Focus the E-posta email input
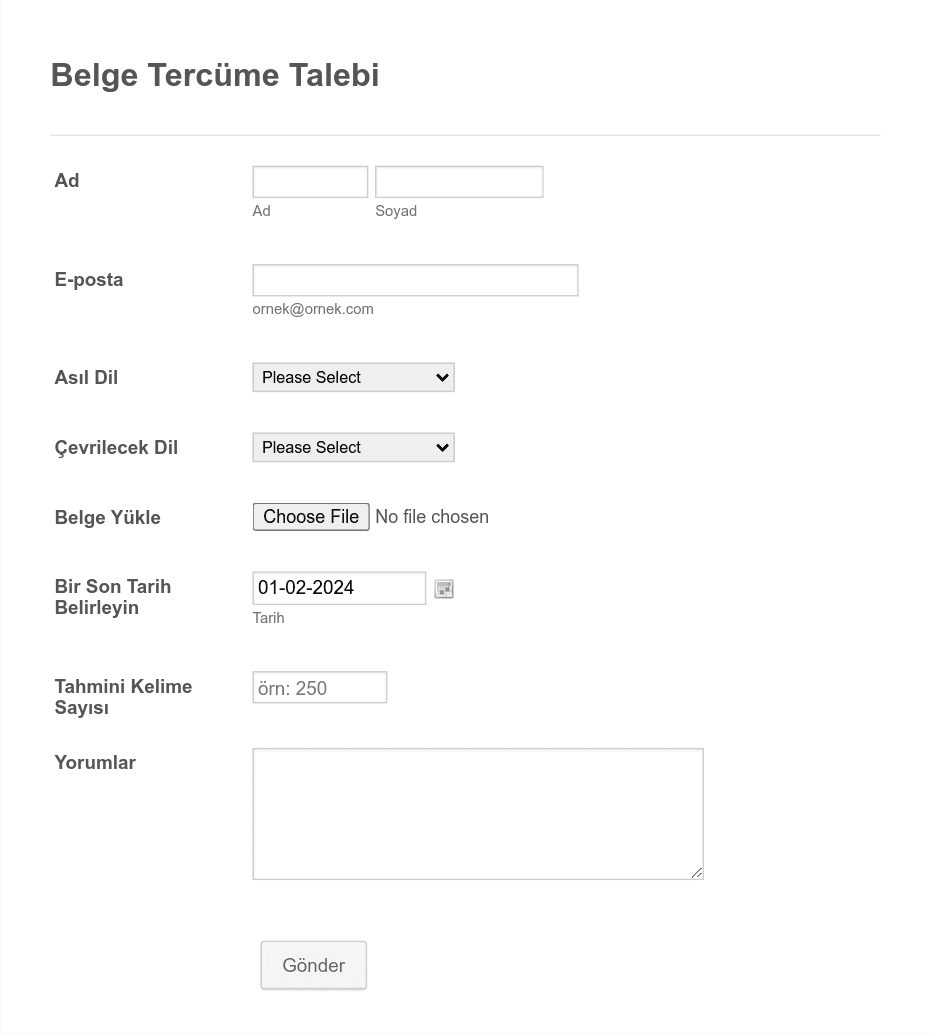 pos(416,280)
